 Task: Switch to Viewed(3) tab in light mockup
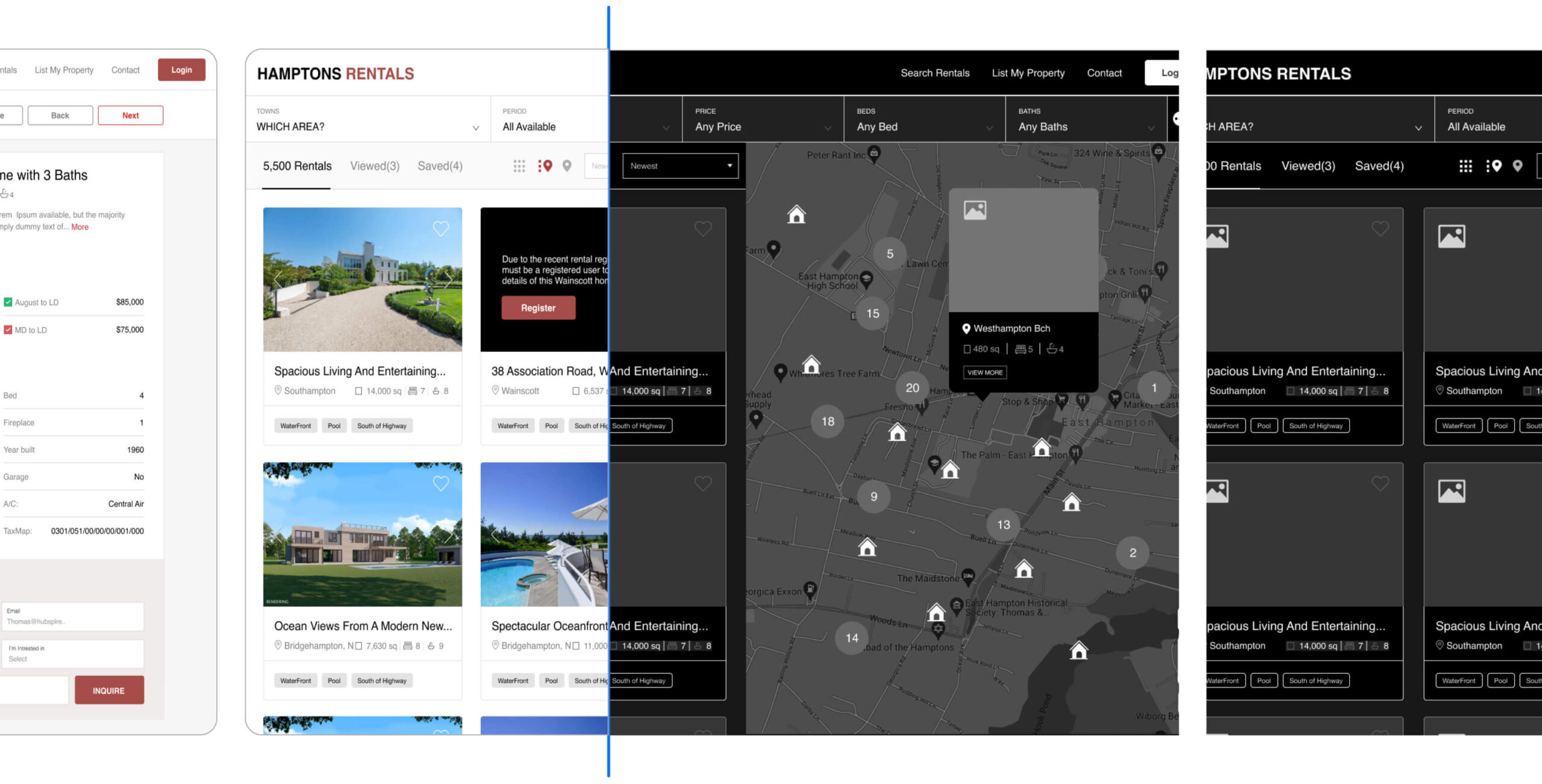[375, 166]
